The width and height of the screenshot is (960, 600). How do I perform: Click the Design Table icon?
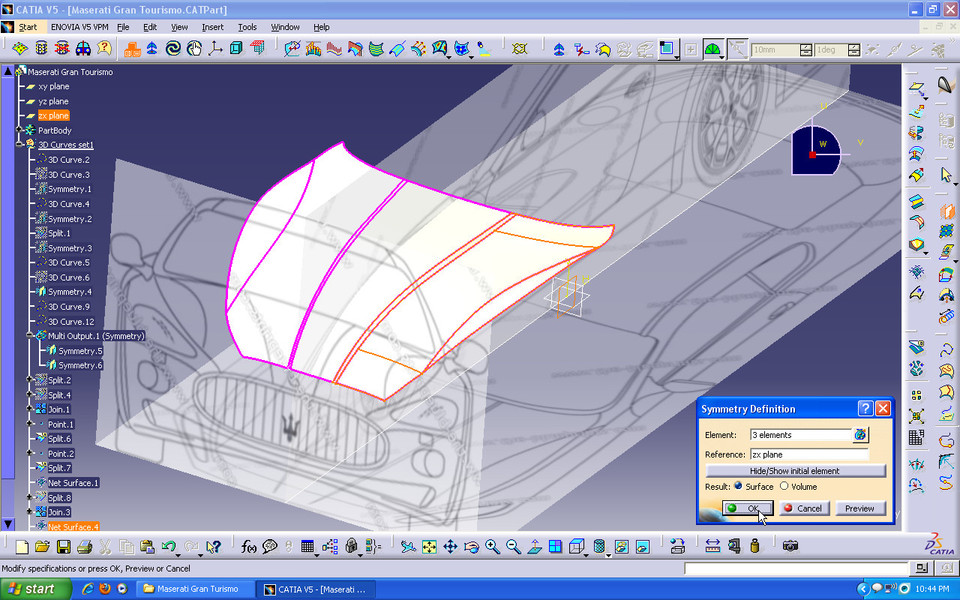[x=307, y=547]
